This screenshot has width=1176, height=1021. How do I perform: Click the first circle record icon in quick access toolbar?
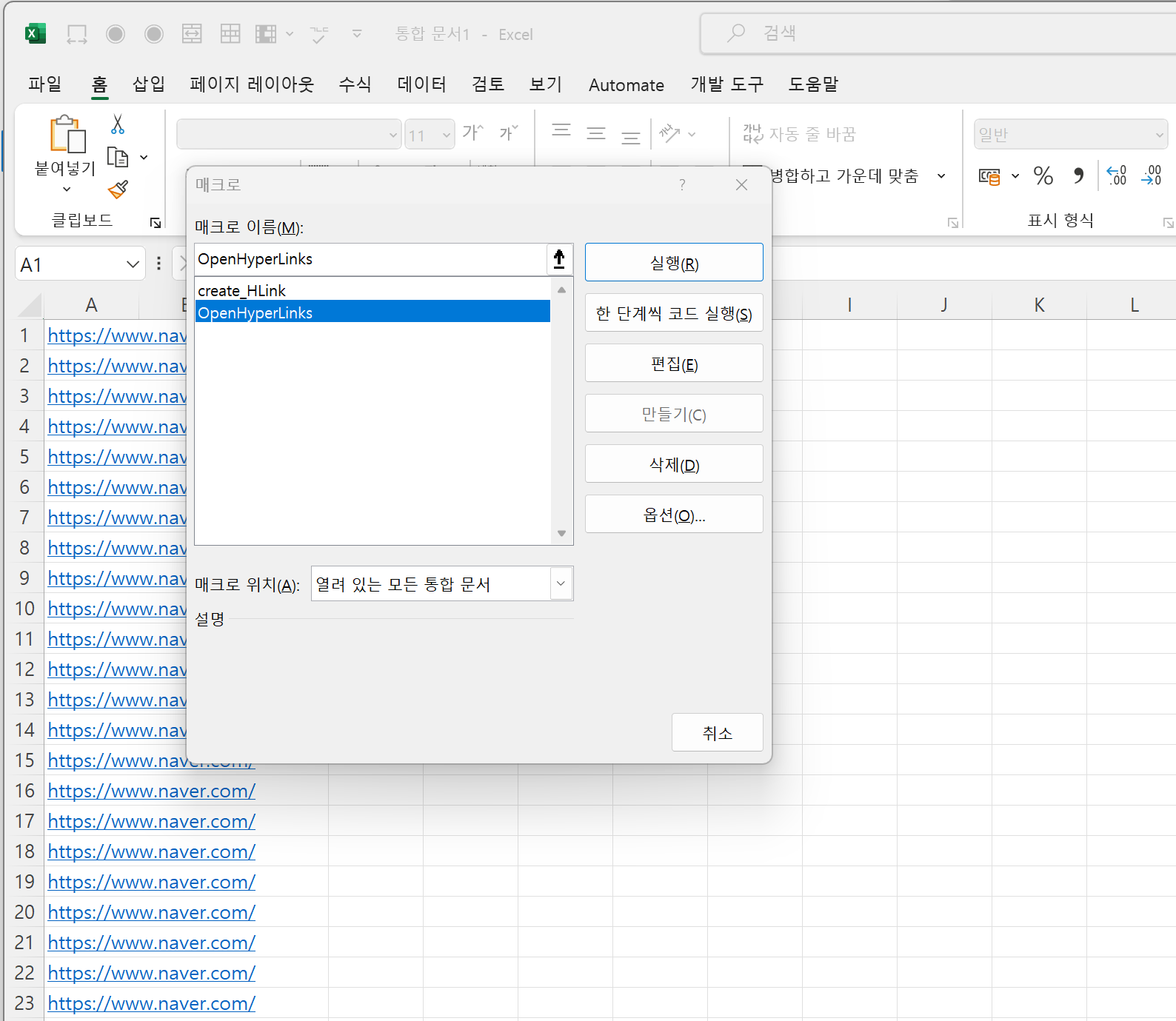116,34
